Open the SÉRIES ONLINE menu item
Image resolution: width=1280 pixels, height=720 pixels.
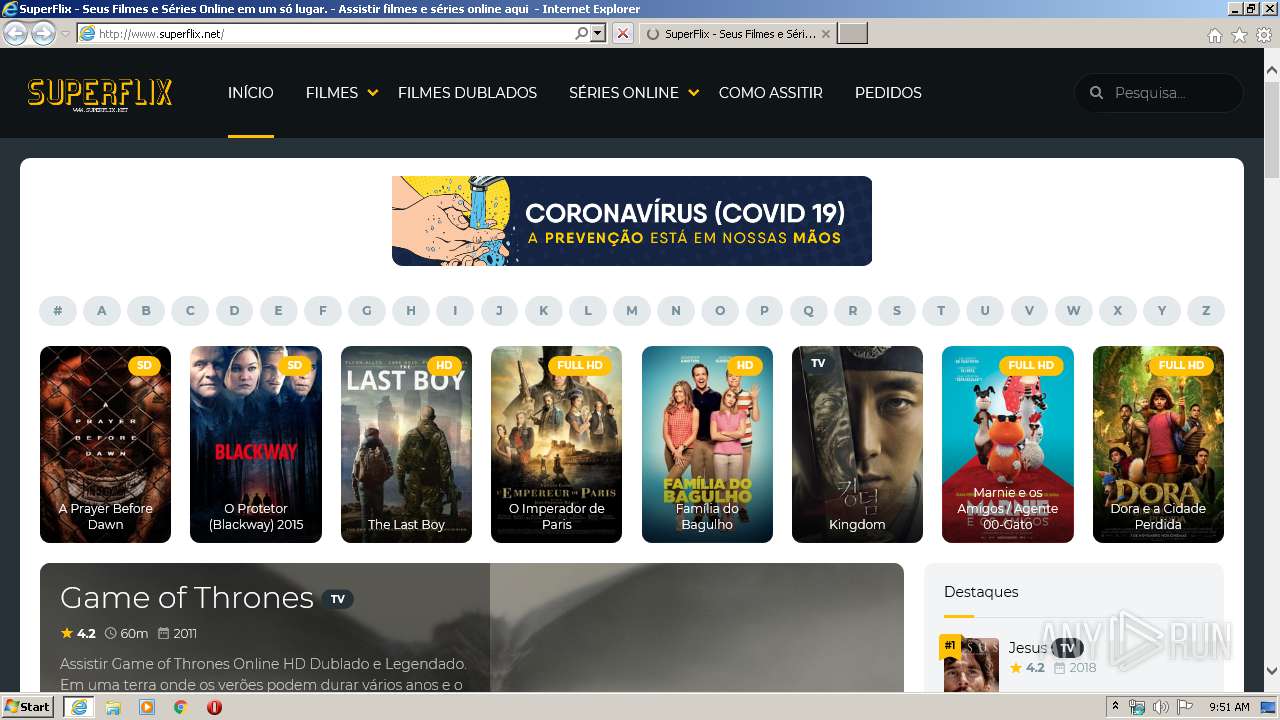click(624, 93)
